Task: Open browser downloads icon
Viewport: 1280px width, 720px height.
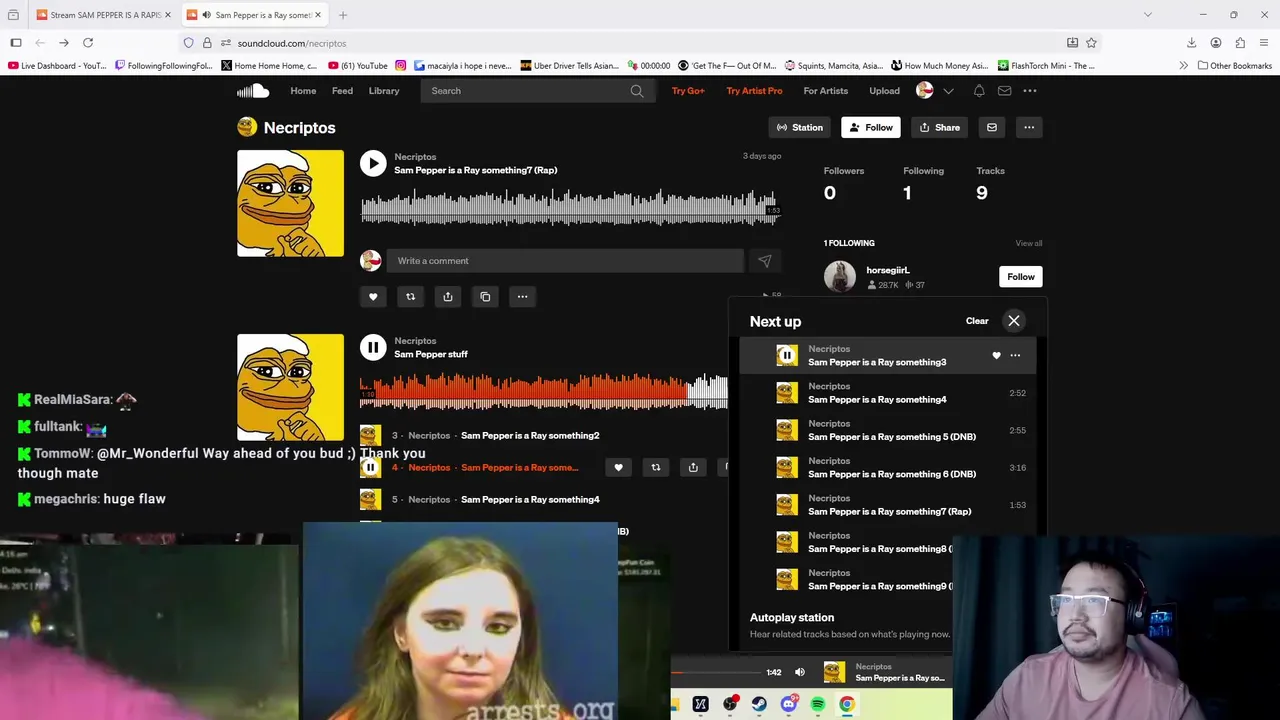Action: (x=1191, y=43)
